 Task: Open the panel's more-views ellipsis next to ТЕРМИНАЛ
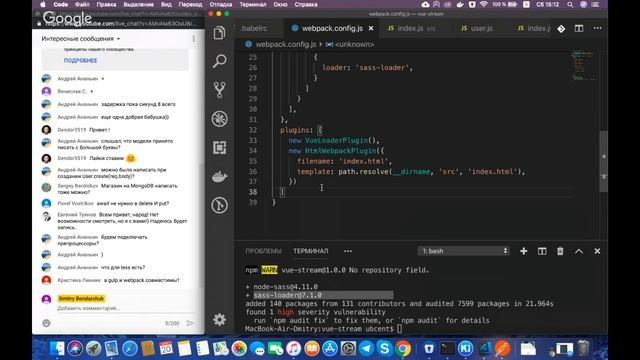(348, 251)
